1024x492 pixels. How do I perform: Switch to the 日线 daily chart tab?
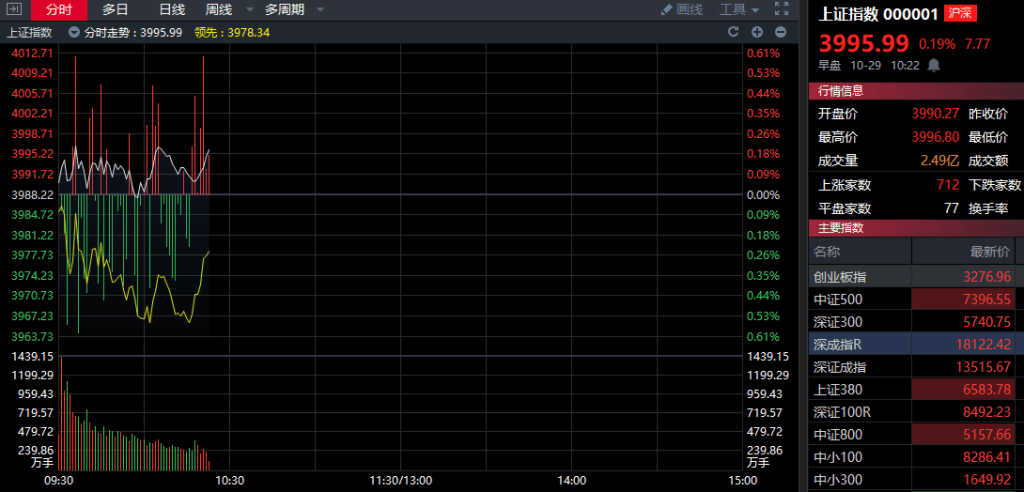coord(172,9)
